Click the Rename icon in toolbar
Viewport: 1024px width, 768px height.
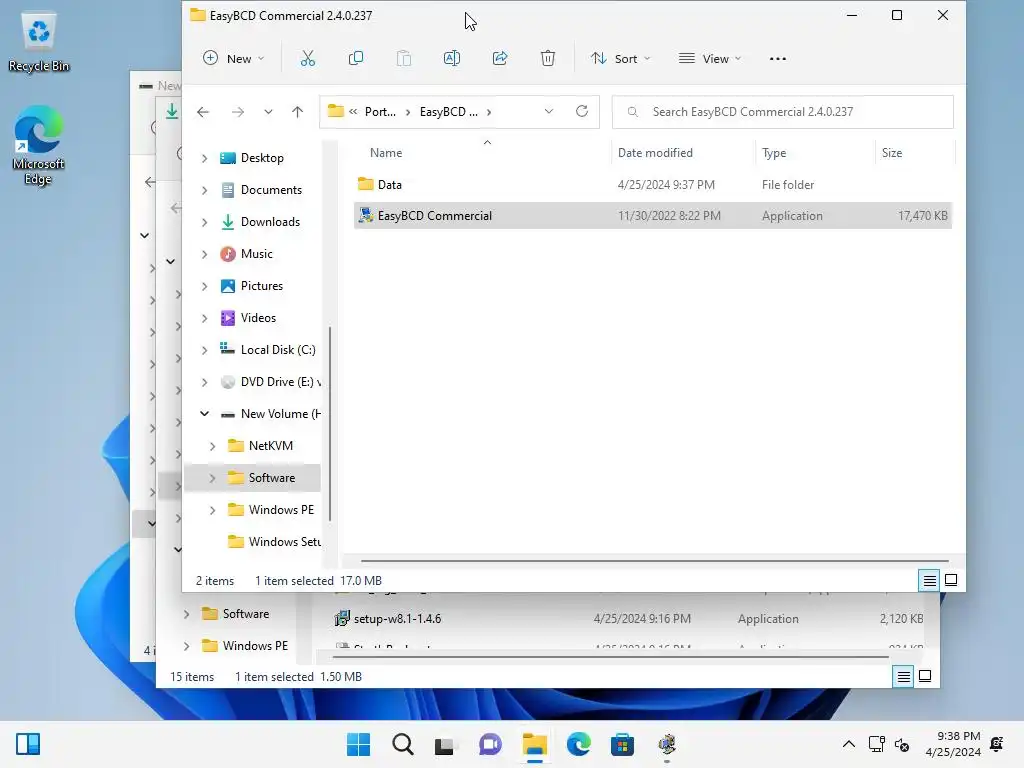[452, 59]
